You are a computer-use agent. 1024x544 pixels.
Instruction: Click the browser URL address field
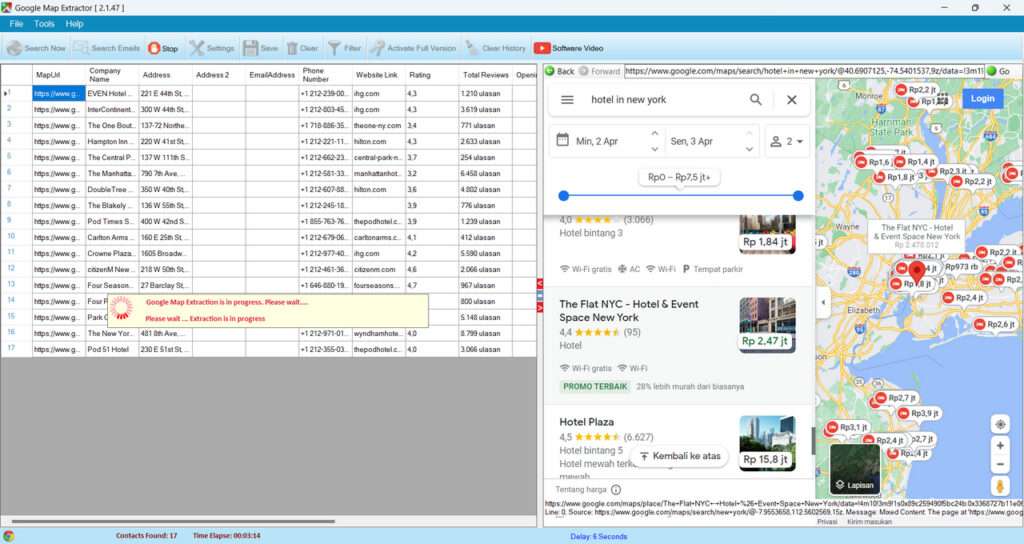[x=804, y=71]
